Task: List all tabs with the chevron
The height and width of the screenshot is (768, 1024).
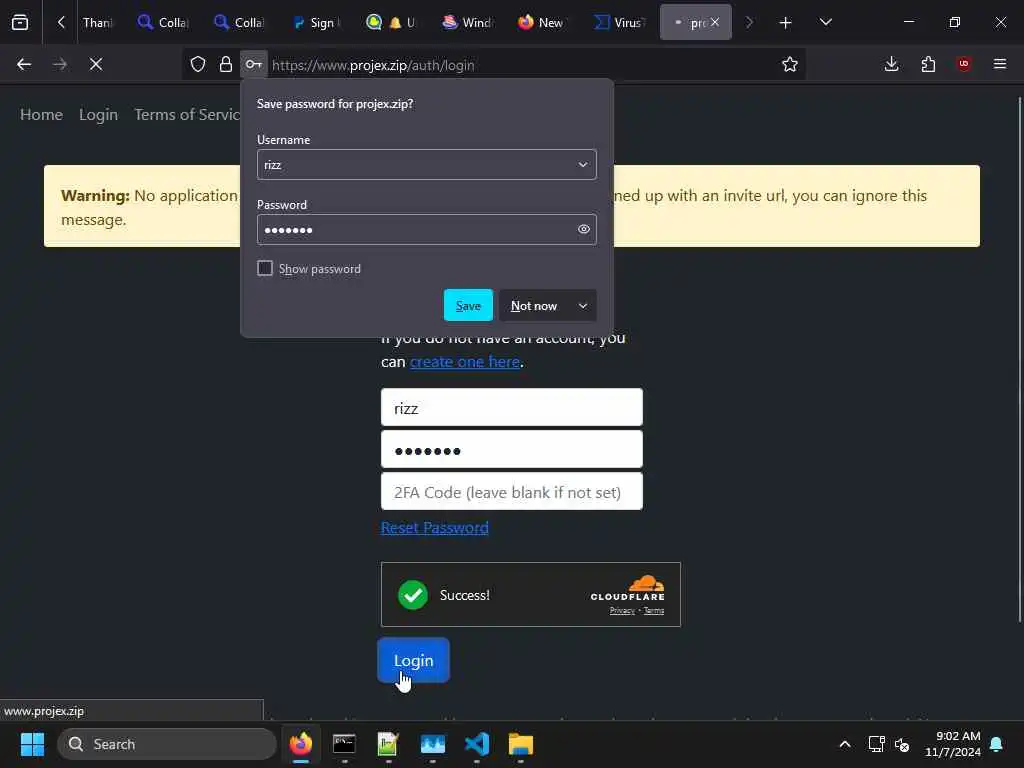Action: click(825, 22)
